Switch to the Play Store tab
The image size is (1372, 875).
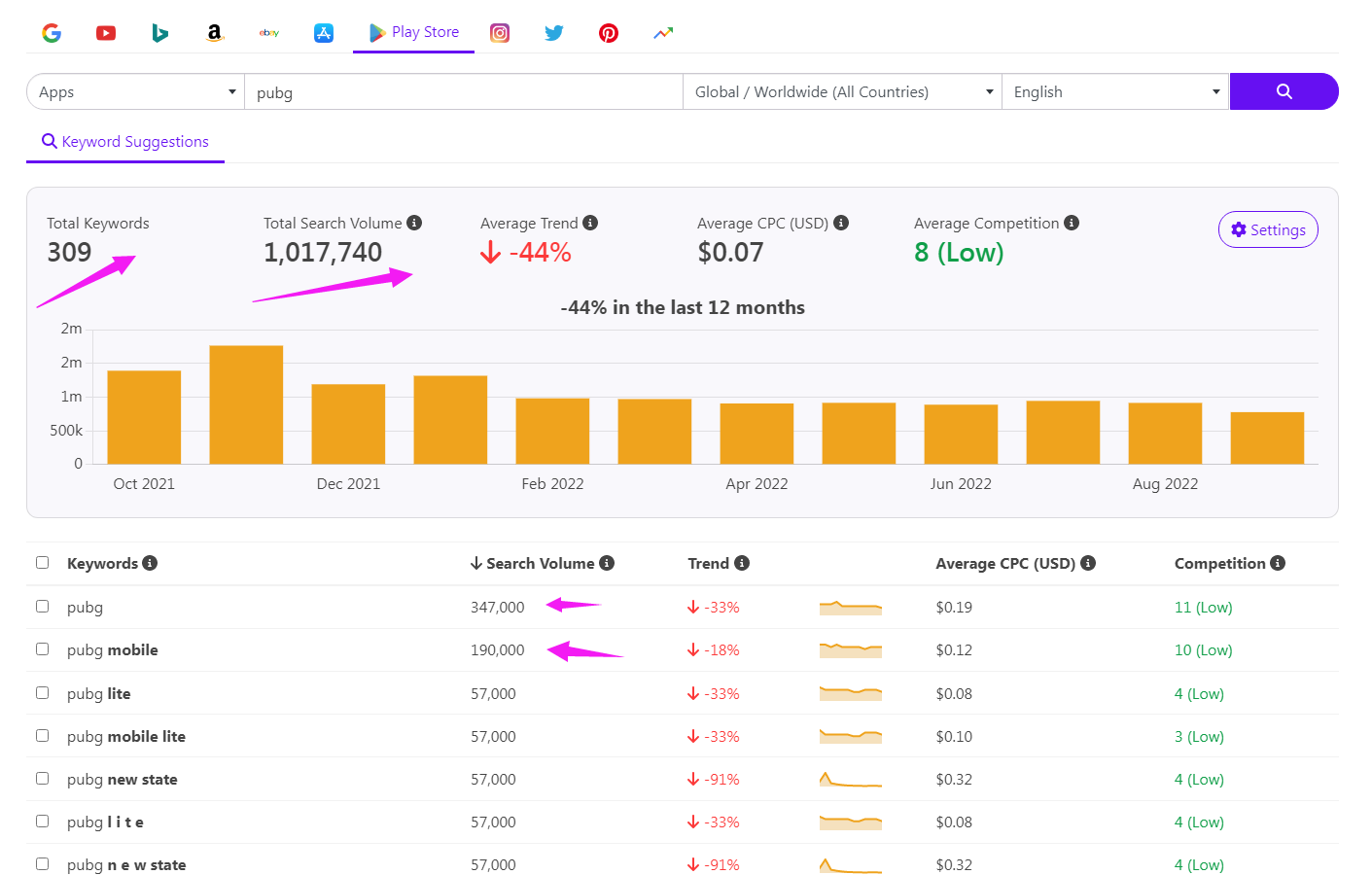pos(413,32)
